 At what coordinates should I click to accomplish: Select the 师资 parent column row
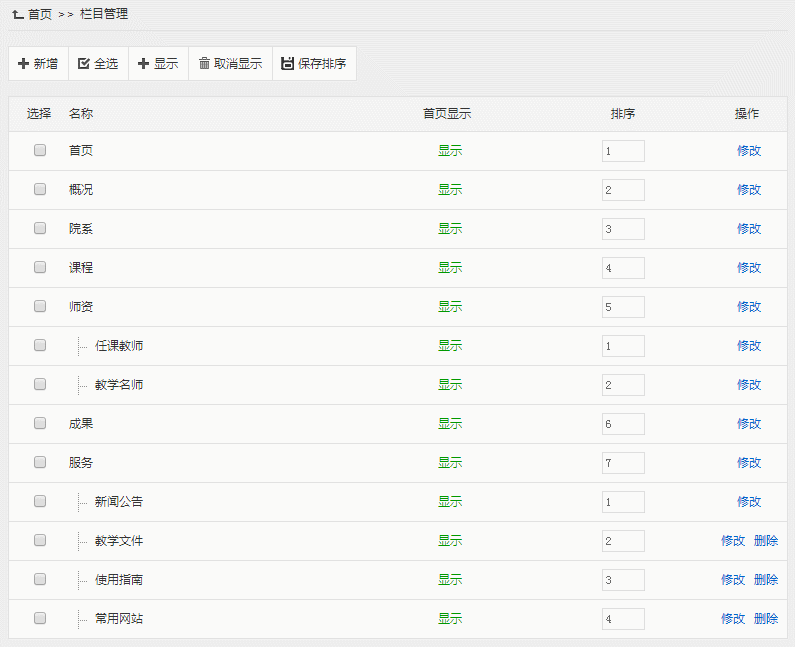click(x=81, y=307)
